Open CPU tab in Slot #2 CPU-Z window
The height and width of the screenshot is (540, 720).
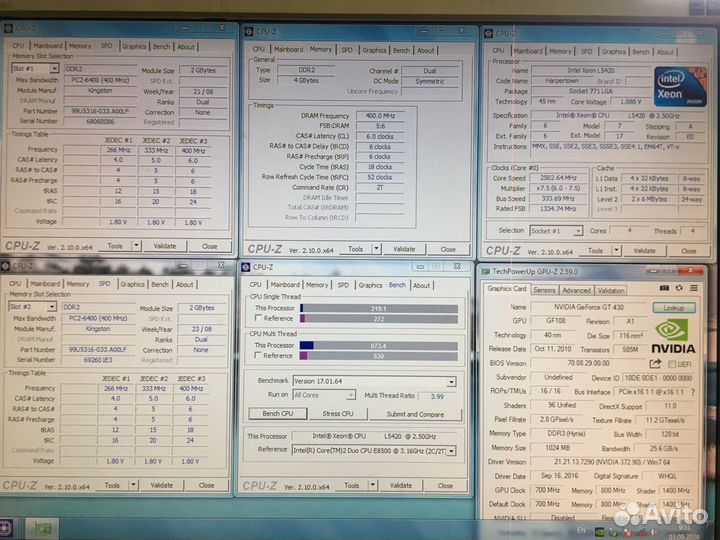[x=15, y=284]
